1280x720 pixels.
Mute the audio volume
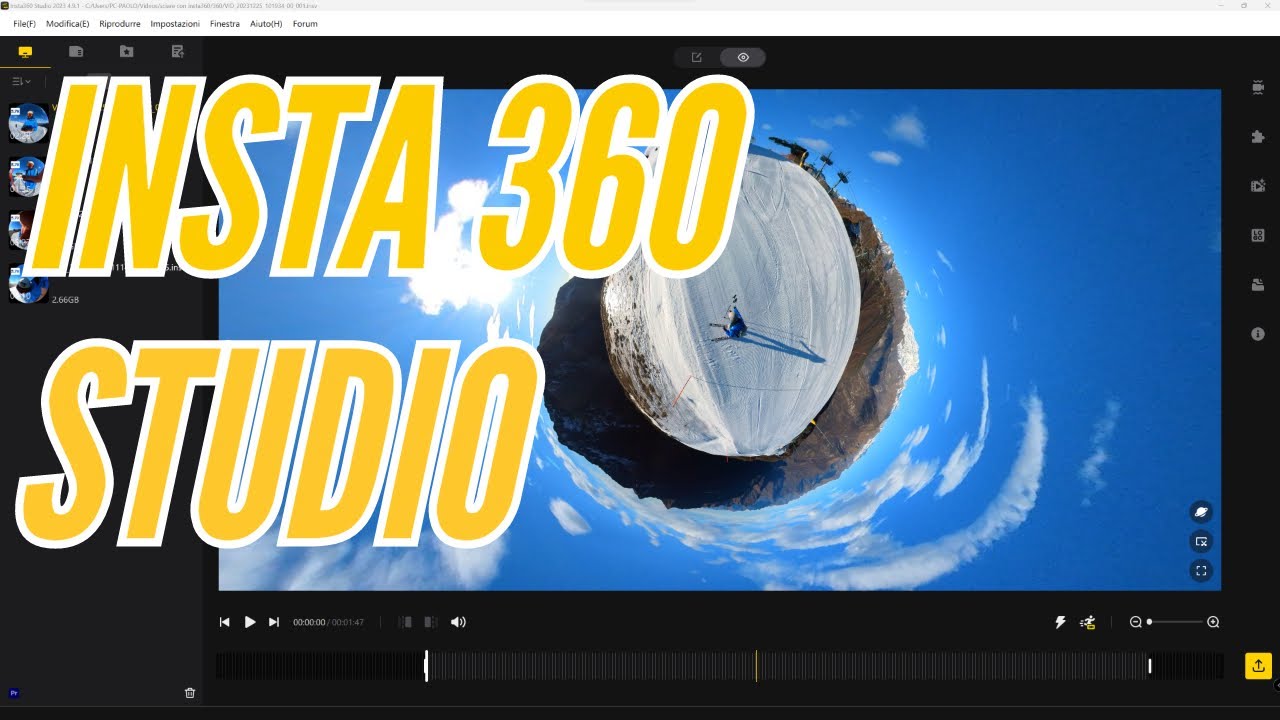pyautogui.click(x=458, y=622)
